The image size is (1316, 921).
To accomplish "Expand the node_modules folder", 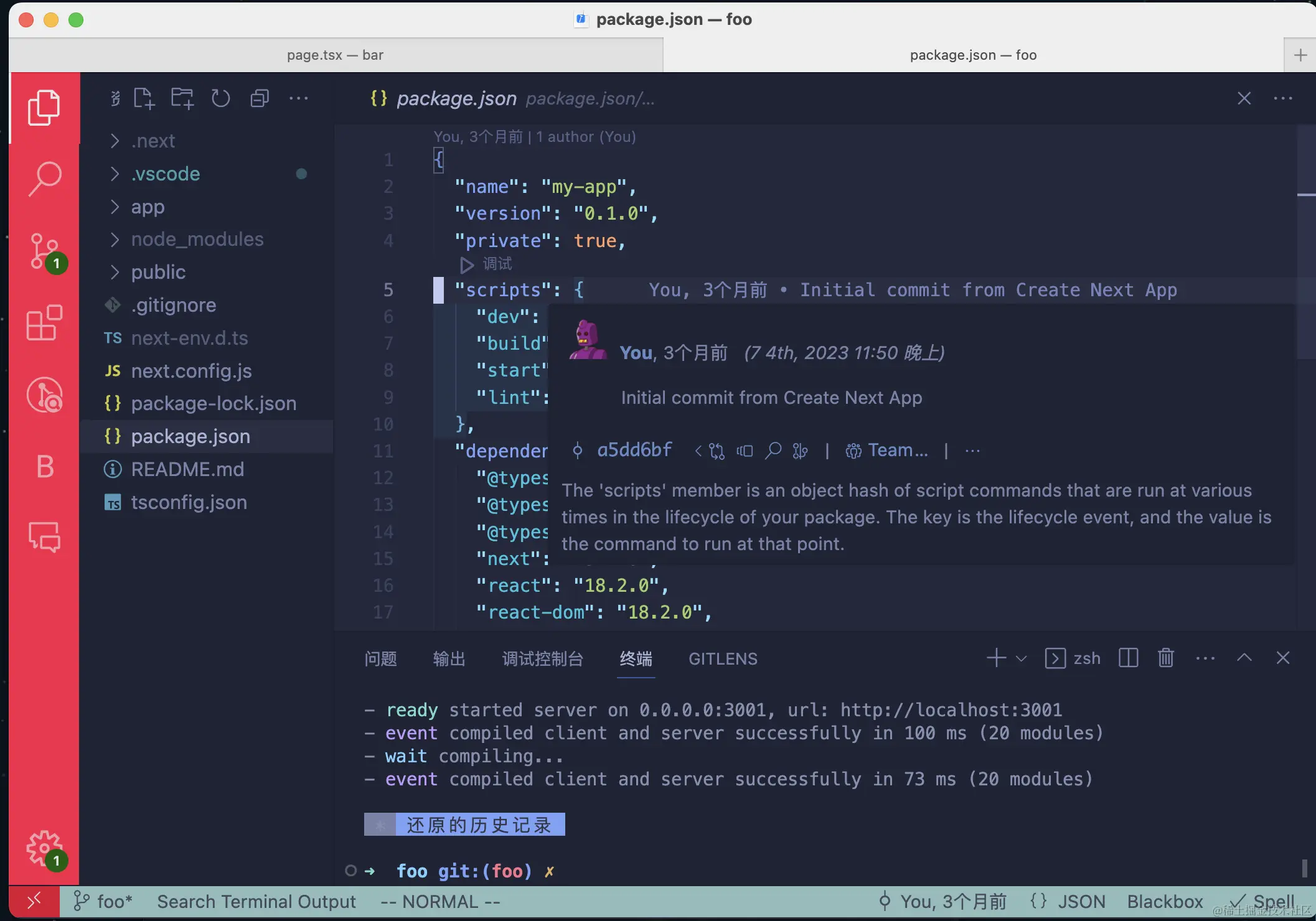I will [x=197, y=239].
